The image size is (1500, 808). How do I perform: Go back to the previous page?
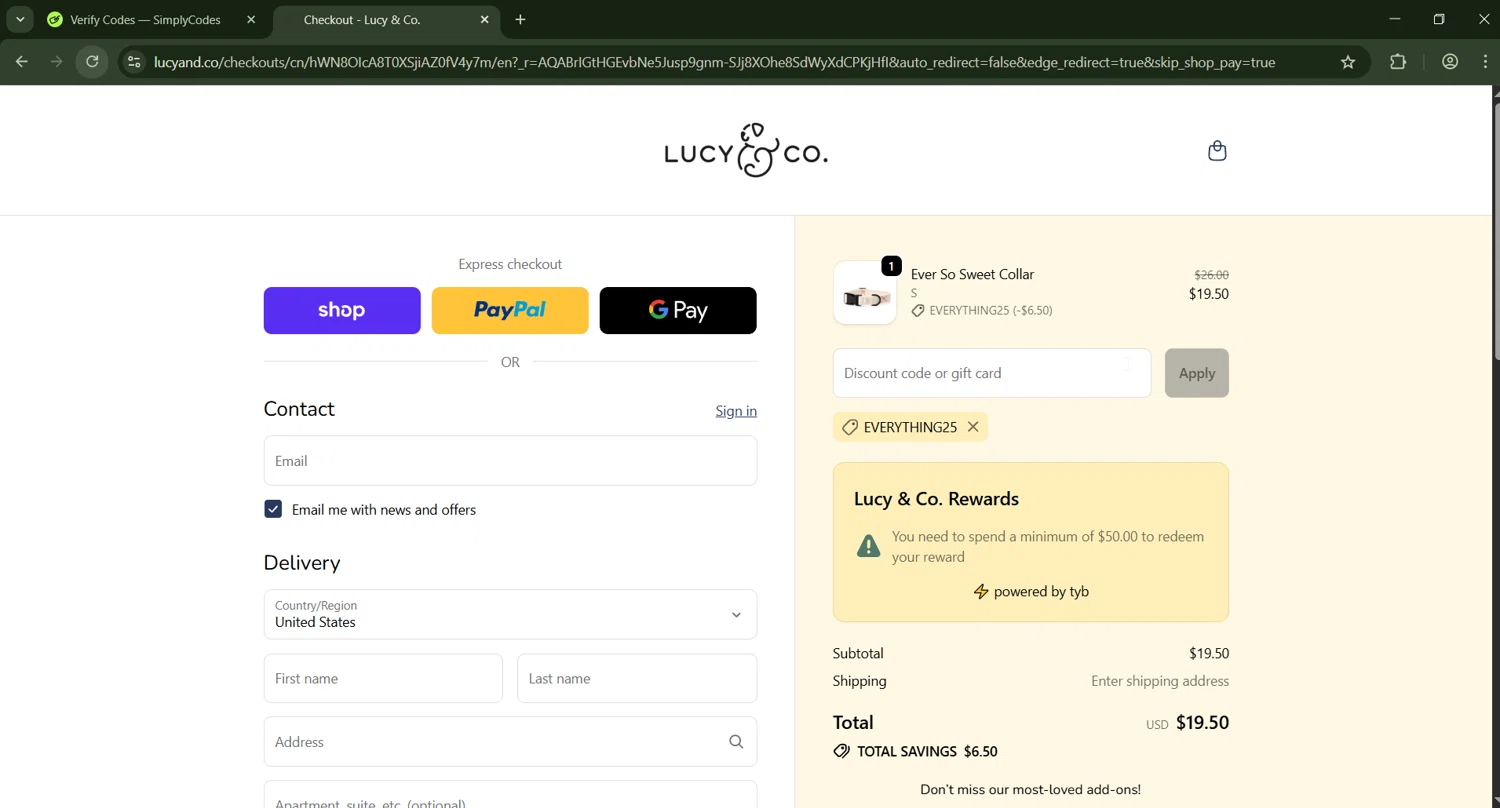click(22, 62)
